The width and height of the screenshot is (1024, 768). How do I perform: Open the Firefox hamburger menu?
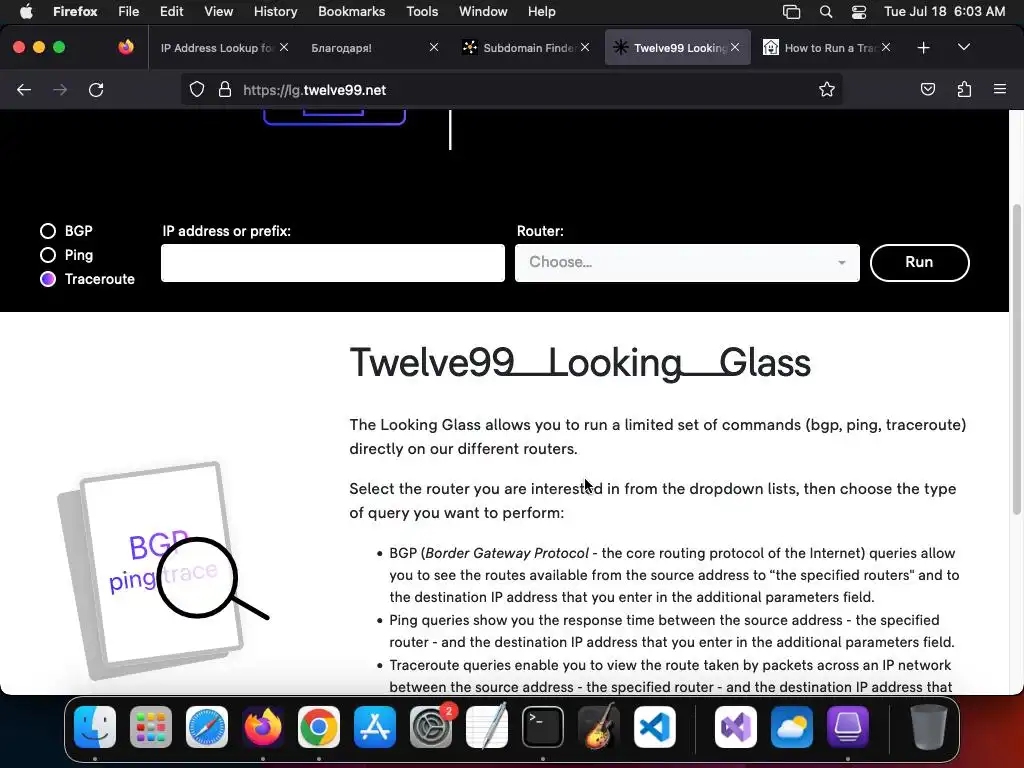click(x=1000, y=89)
